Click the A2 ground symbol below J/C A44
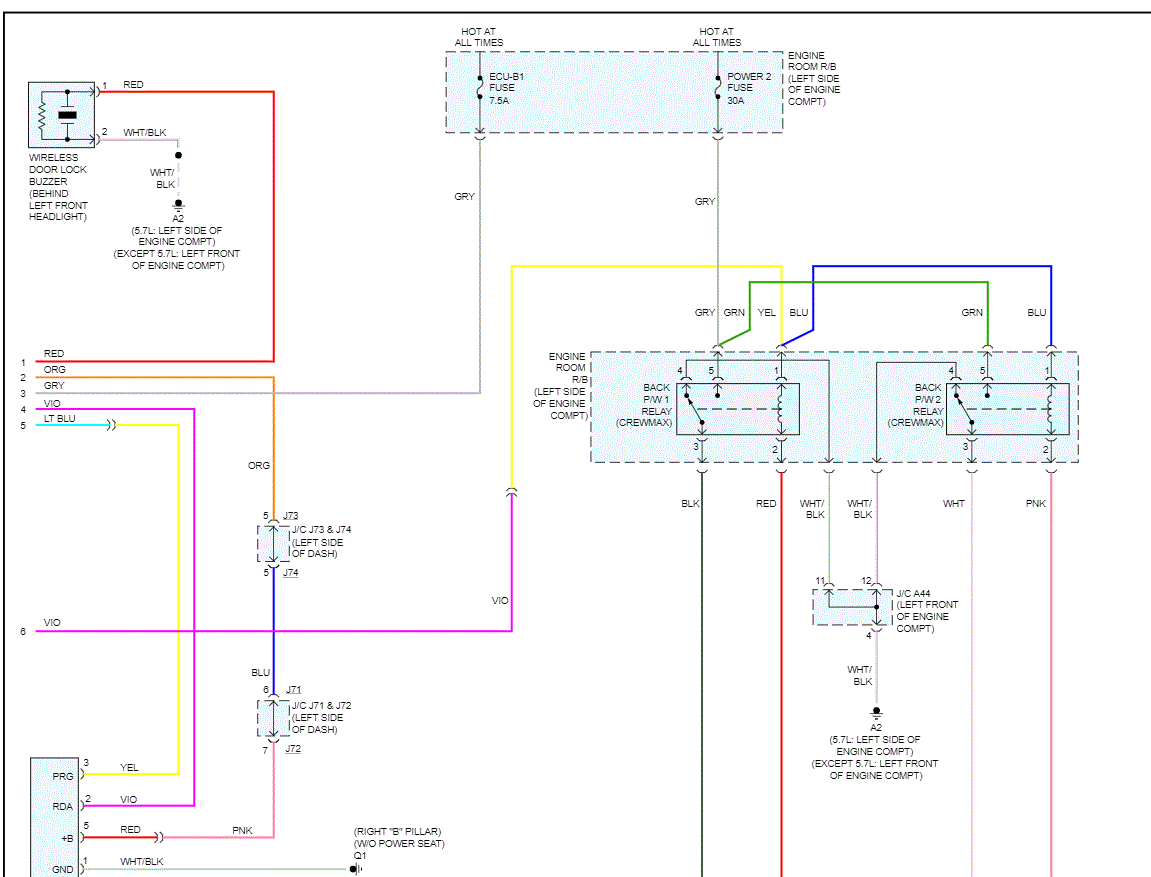The width and height of the screenshot is (1151, 877). click(876, 714)
